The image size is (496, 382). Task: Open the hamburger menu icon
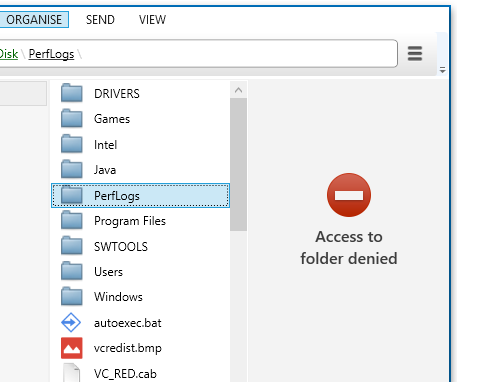[415, 53]
